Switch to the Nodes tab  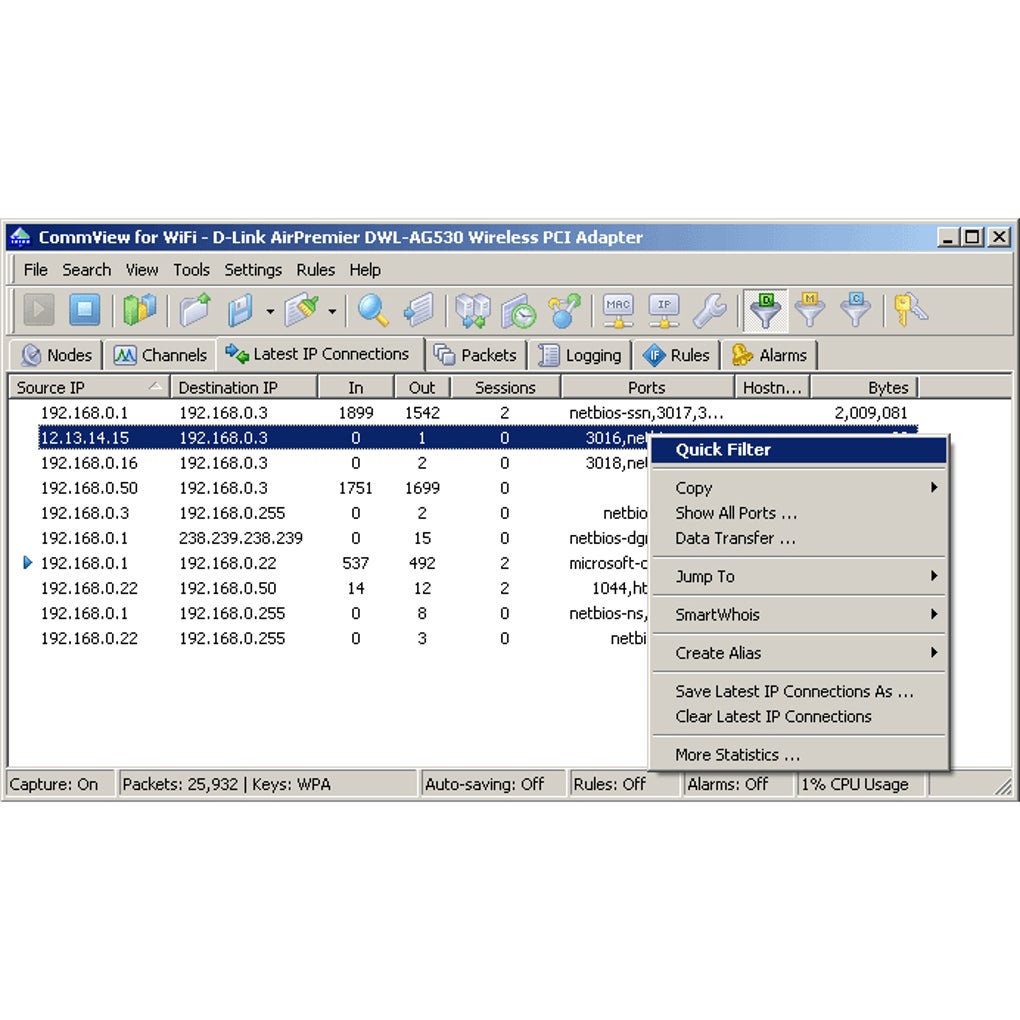coord(57,355)
